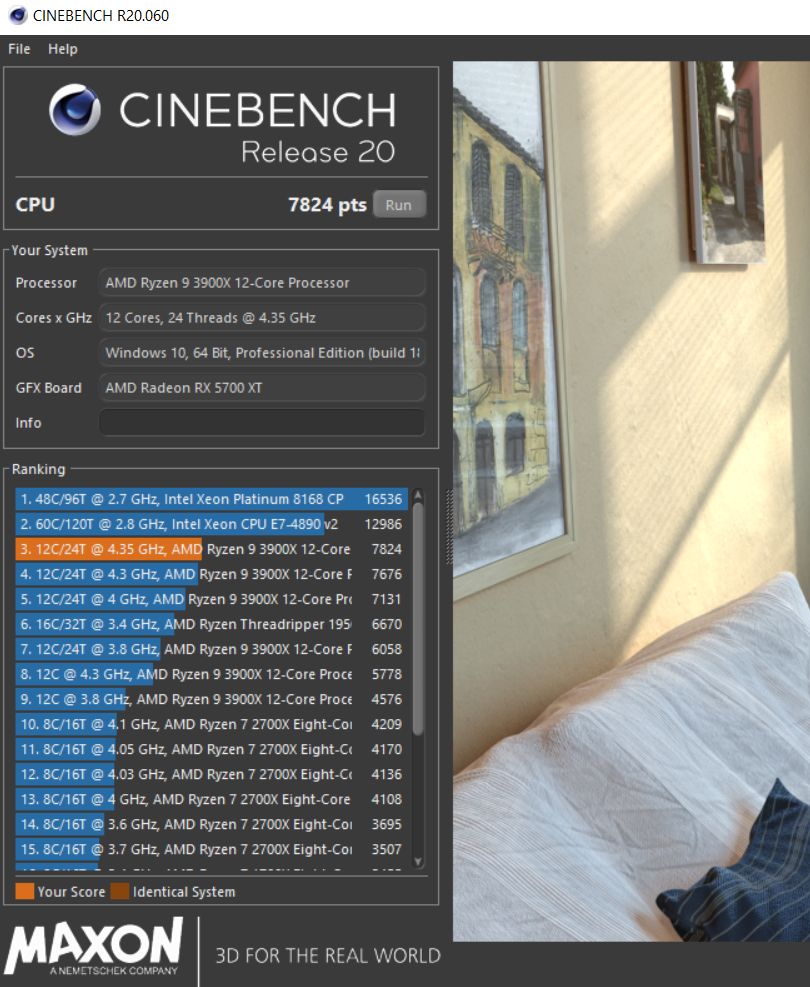This screenshot has width=810, height=987.
Task: Click the Processor name field
Action: click(262, 283)
